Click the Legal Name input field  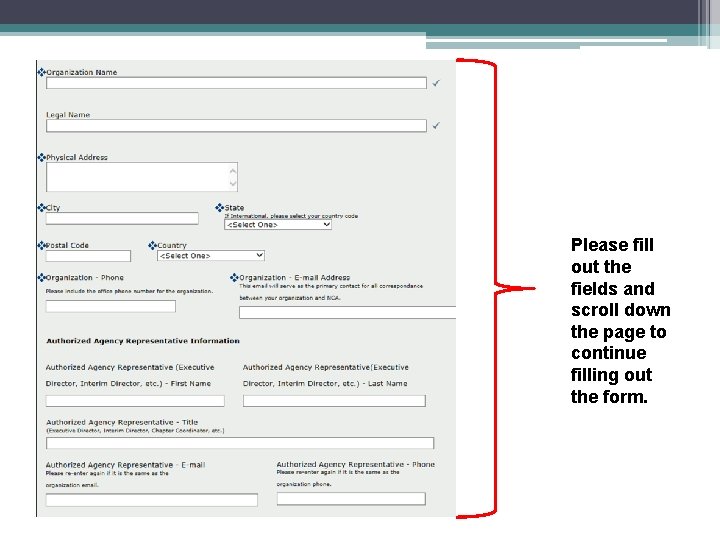click(236, 126)
